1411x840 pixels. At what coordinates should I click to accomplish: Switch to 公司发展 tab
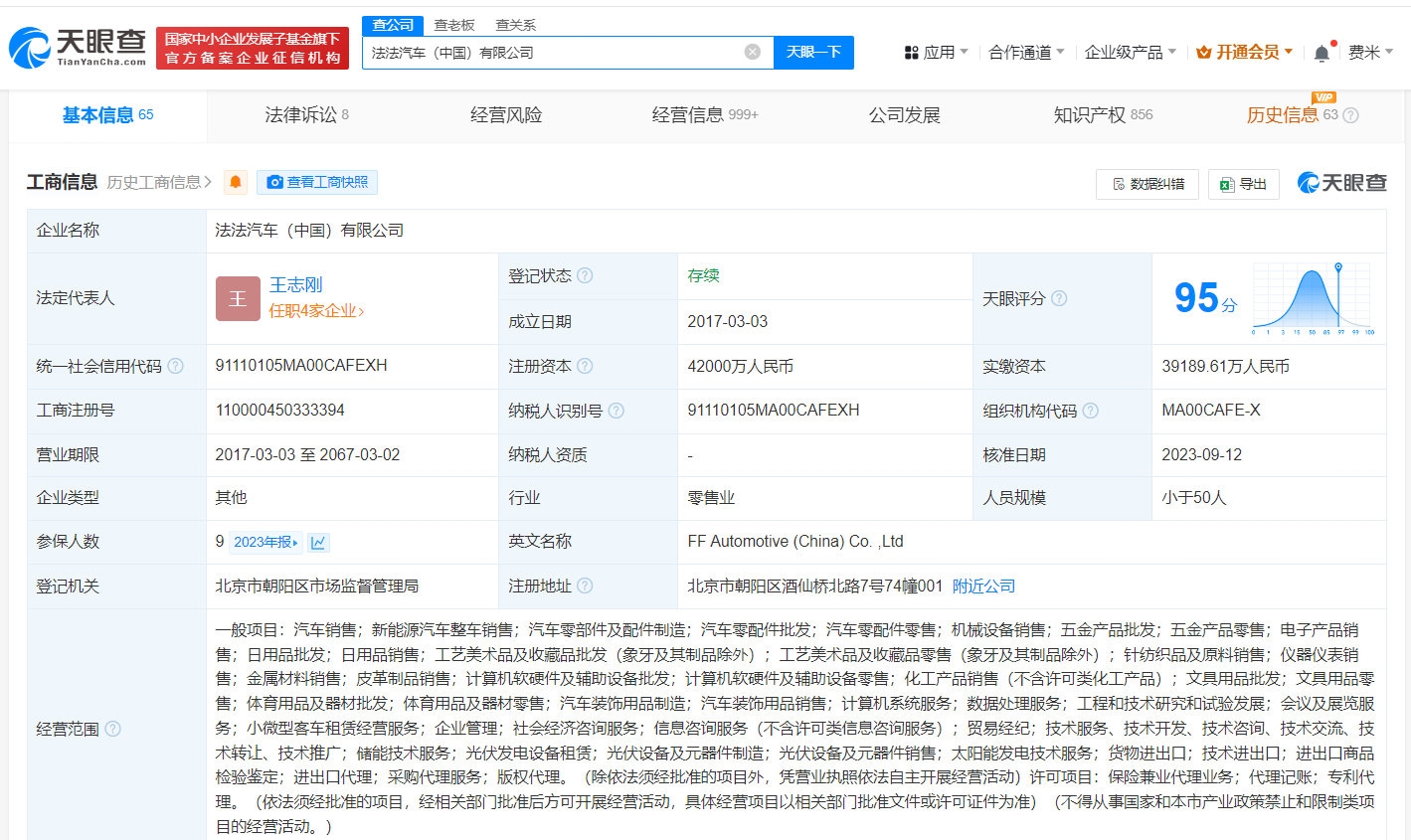[x=904, y=115]
